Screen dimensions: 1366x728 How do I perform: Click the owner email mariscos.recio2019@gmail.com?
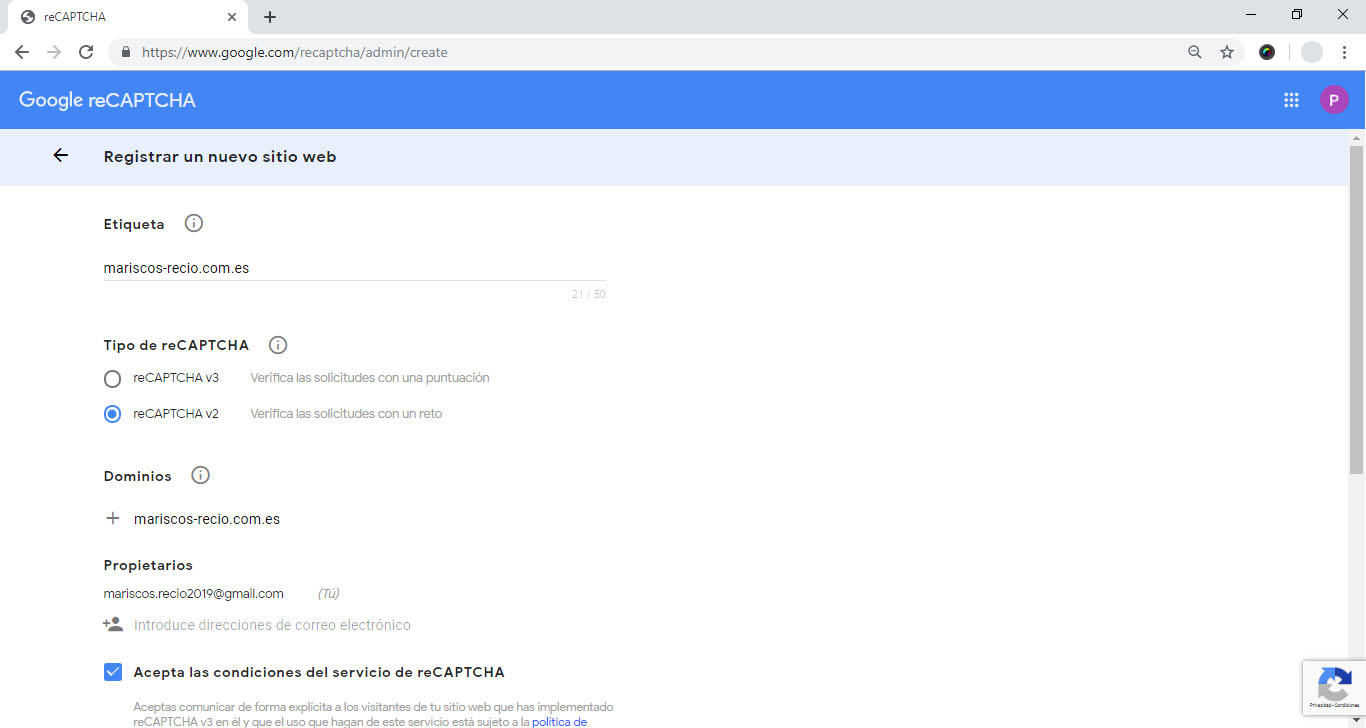(x=194, y=593)
